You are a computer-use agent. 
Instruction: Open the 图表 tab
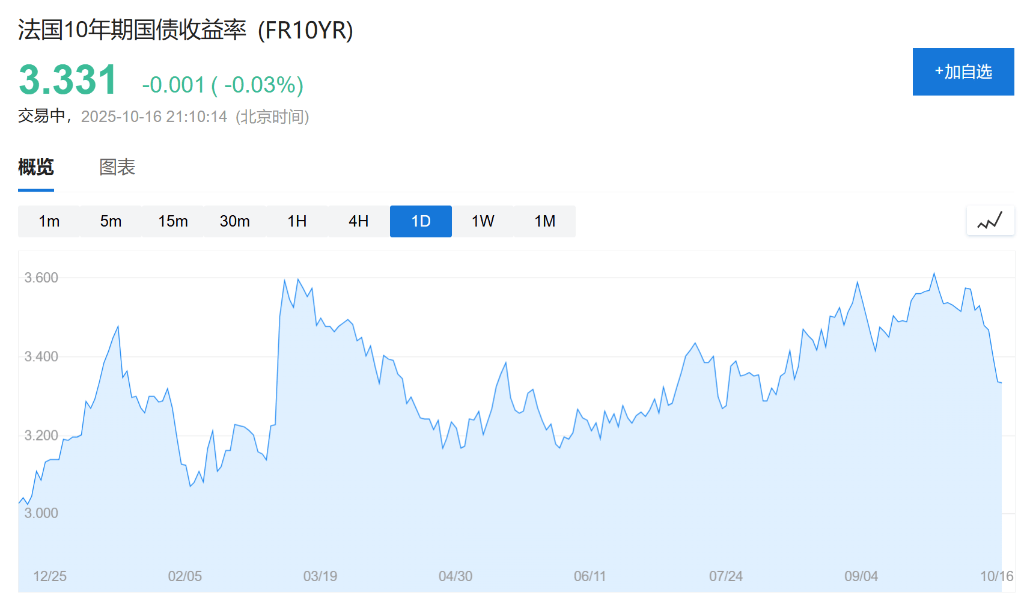click(117, 167)
